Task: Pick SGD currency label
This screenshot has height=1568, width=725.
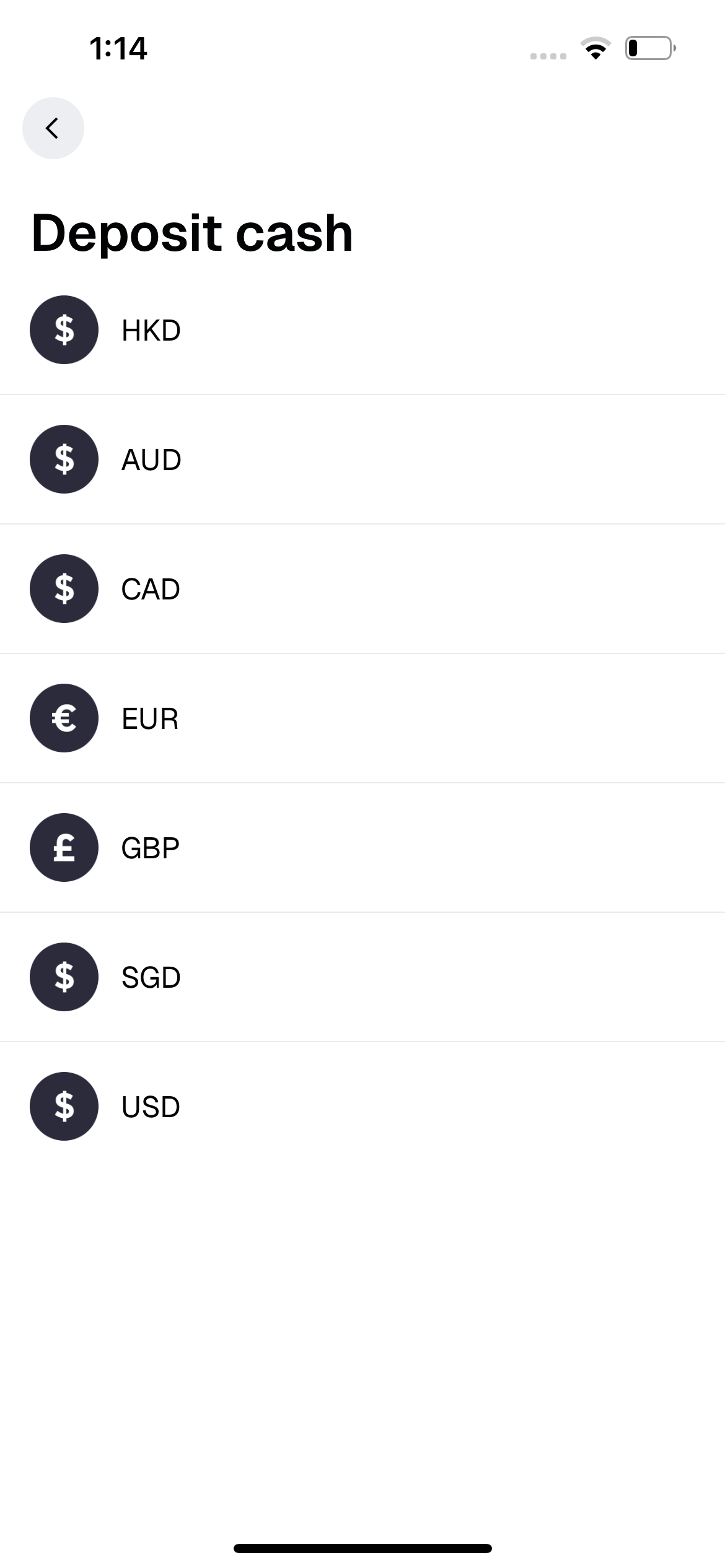Action: point(151,978)
